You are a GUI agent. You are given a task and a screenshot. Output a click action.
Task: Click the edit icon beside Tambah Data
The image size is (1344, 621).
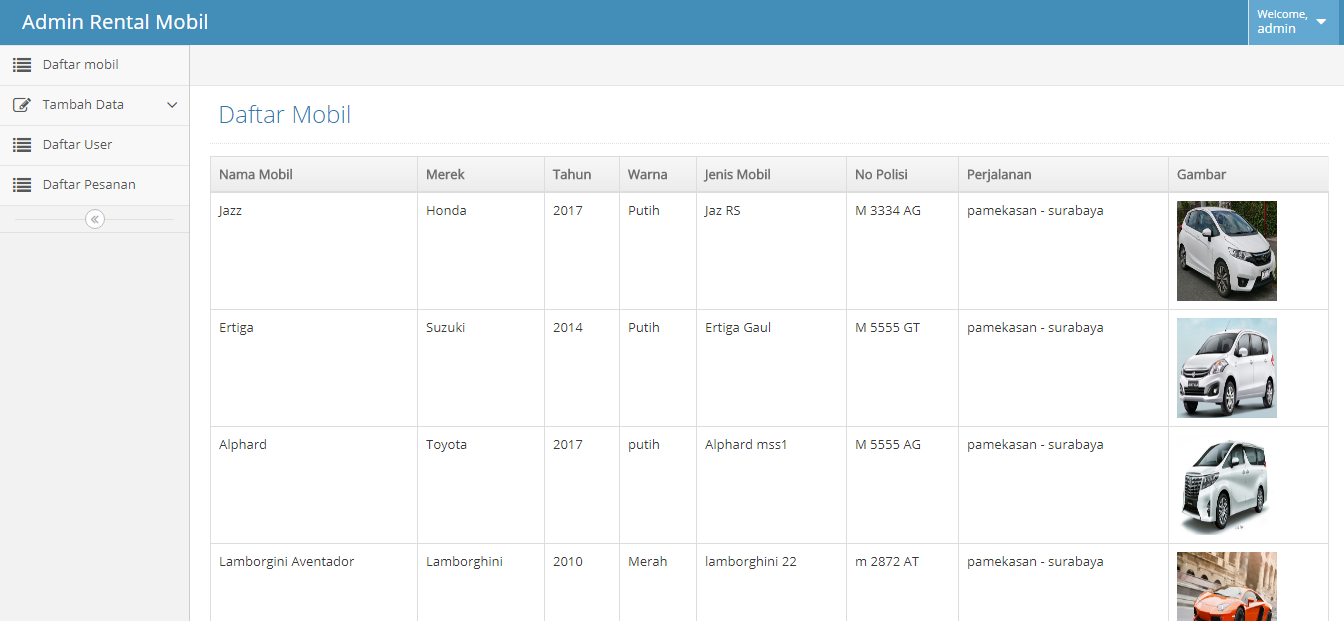pos(22,105)
